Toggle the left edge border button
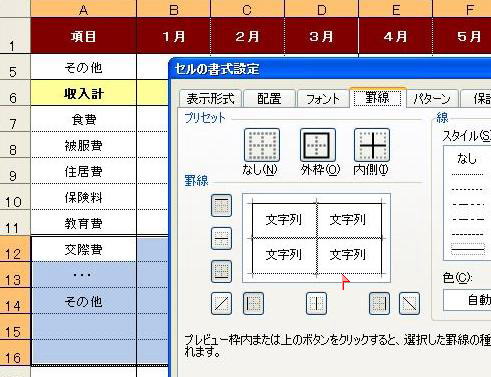491x377 pixels. [253, 304]
